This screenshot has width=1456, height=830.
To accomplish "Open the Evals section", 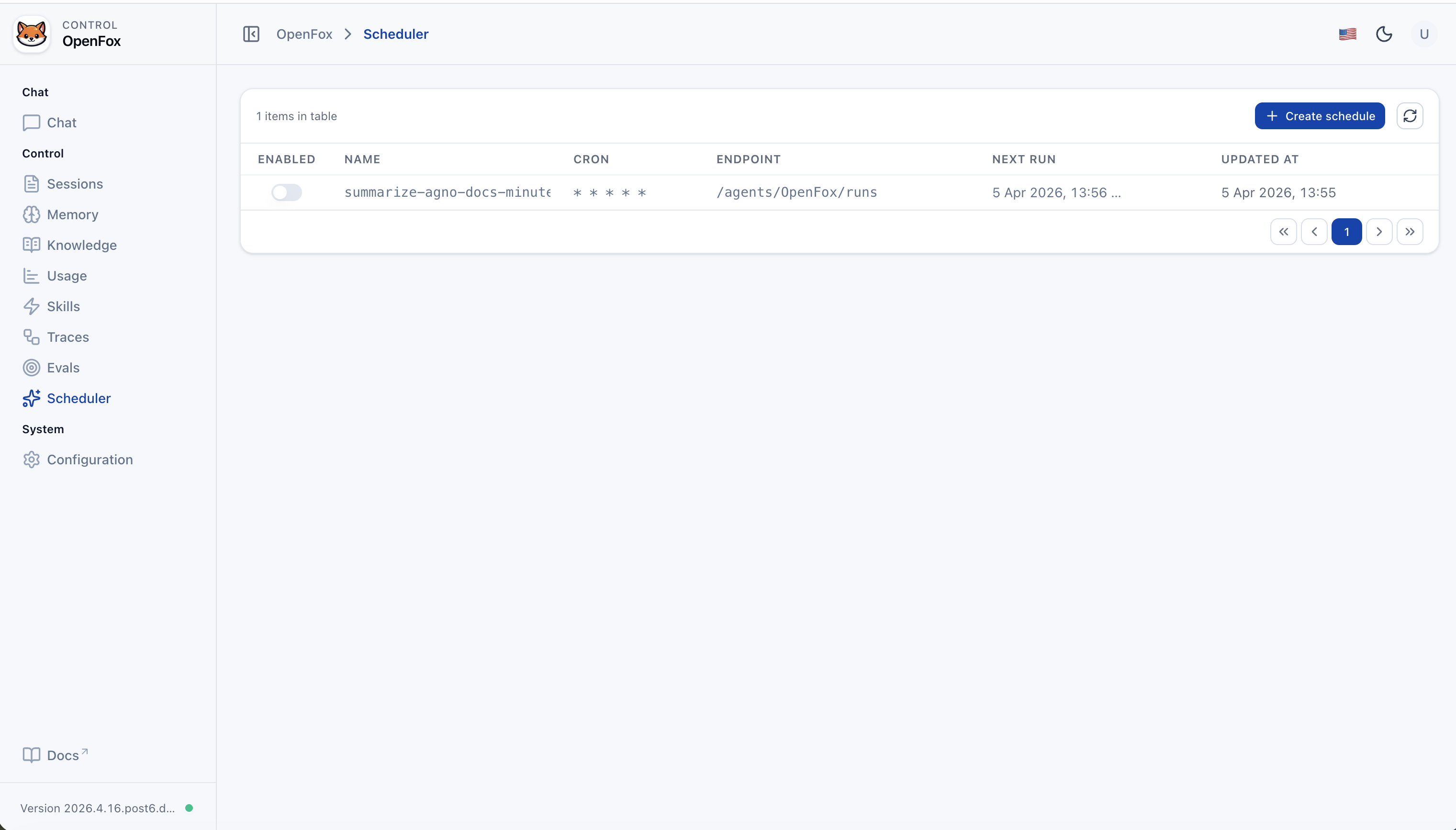I will 63,367.
